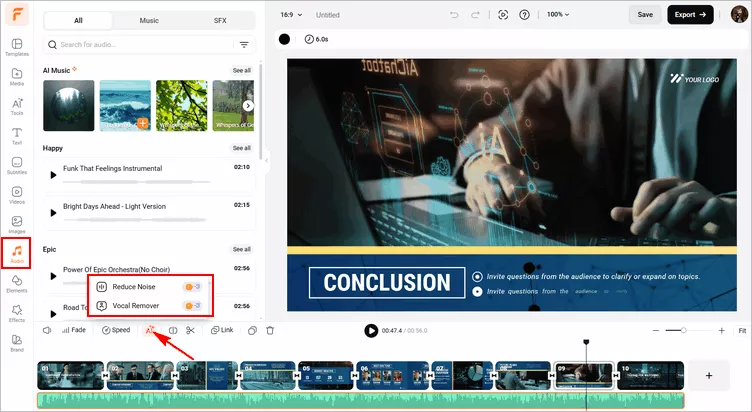
Task: Click the undo arrow
Action: tap(454, 15)
